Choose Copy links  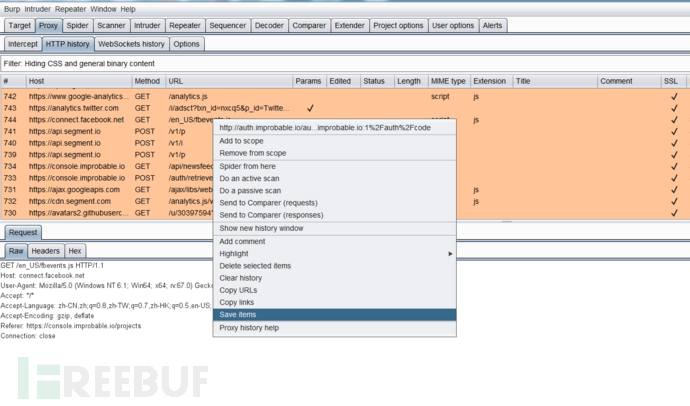click(334, 303)
